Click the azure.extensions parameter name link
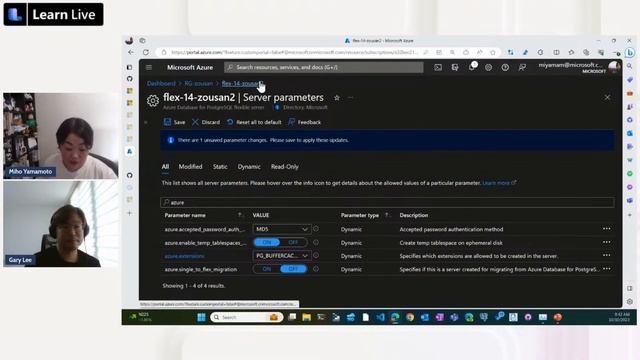This screenshot has width=640, height=360. tap(184, 256)
